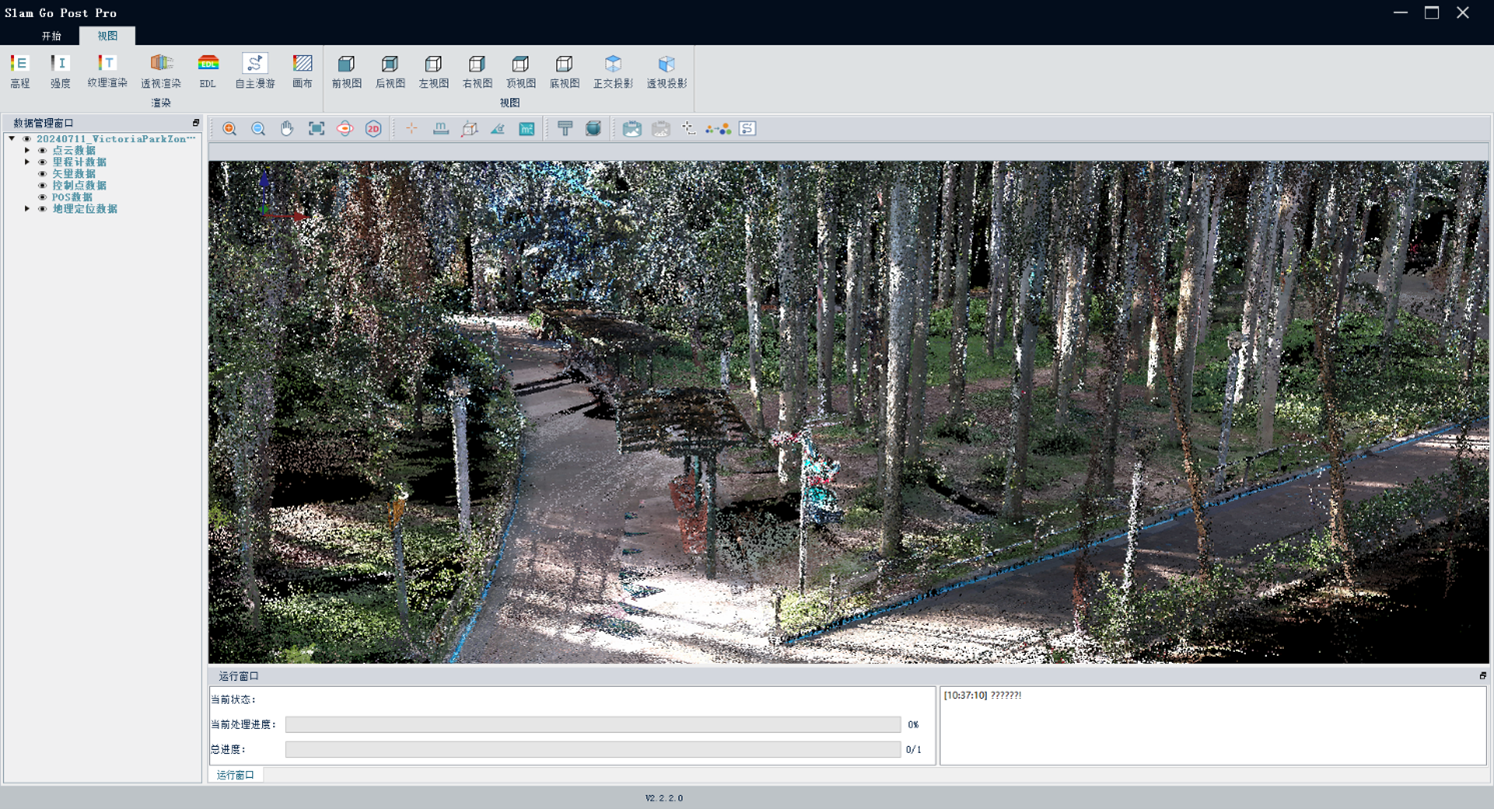
Task: Select the distance measurement tool
Action: point(440,129)
